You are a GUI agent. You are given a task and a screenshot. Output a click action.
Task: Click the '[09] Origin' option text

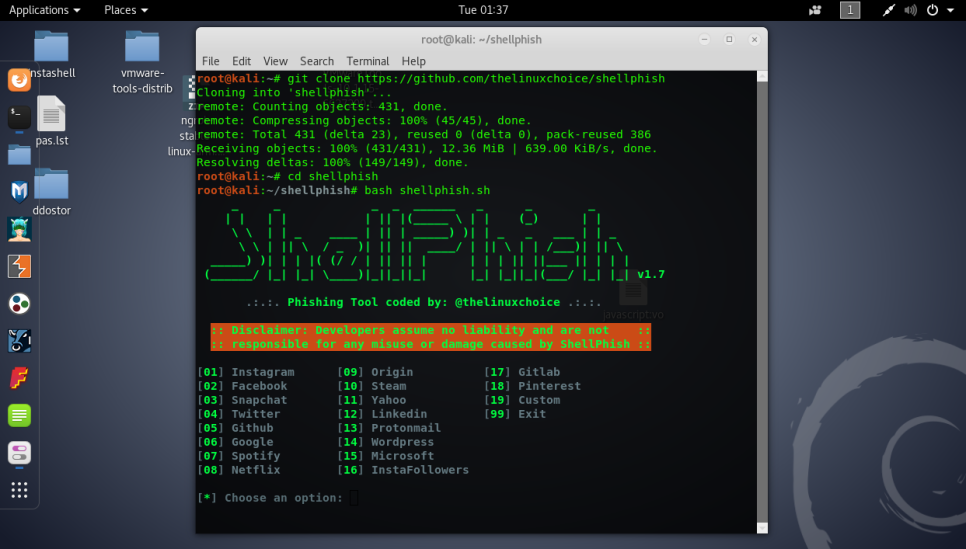[375, 372]
